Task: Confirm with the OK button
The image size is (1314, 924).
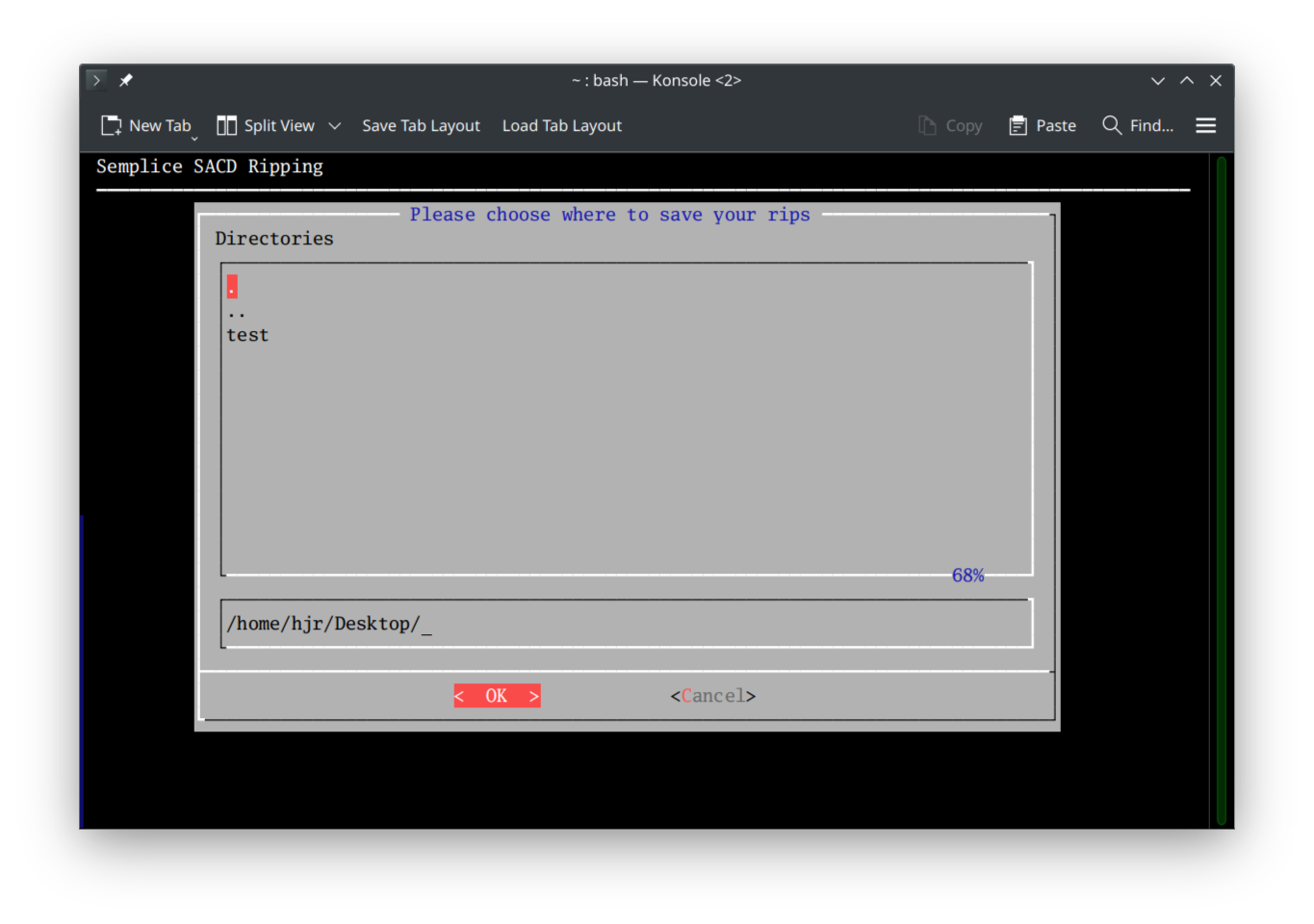Action: pos(496,695)
